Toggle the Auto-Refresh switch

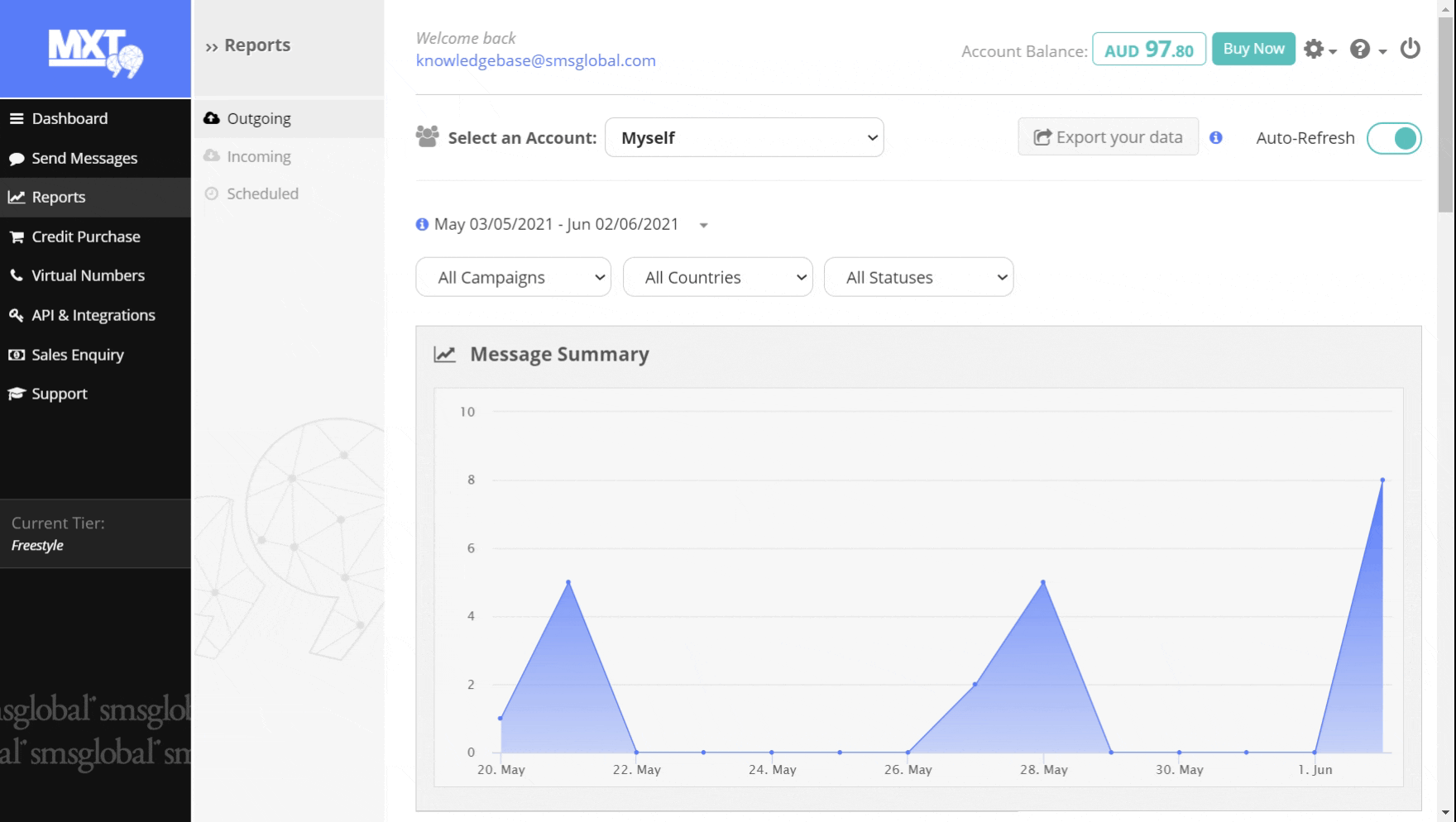[x=1393, y=138]
